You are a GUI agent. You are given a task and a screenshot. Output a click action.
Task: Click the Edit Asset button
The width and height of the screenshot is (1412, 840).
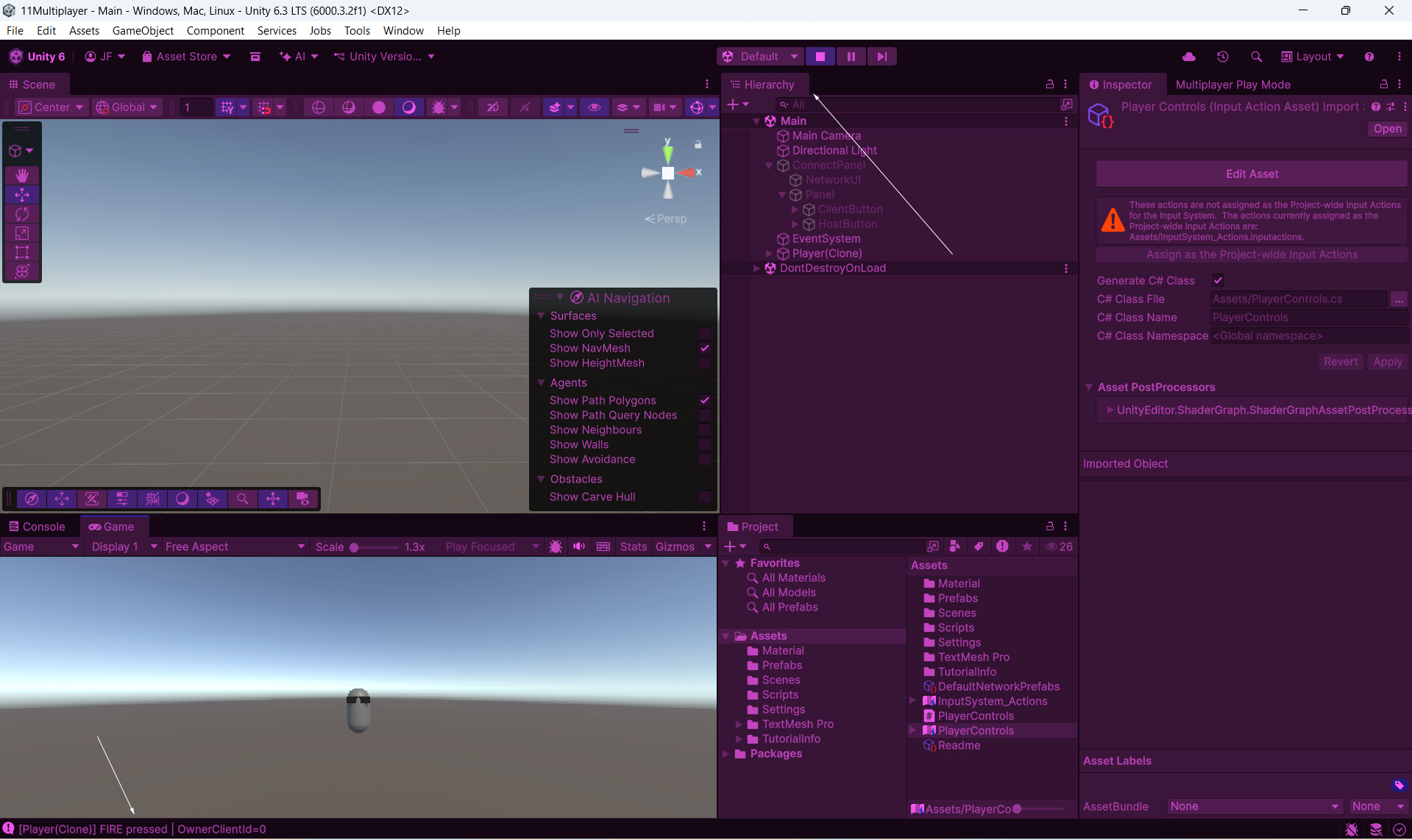(1251, 174)
